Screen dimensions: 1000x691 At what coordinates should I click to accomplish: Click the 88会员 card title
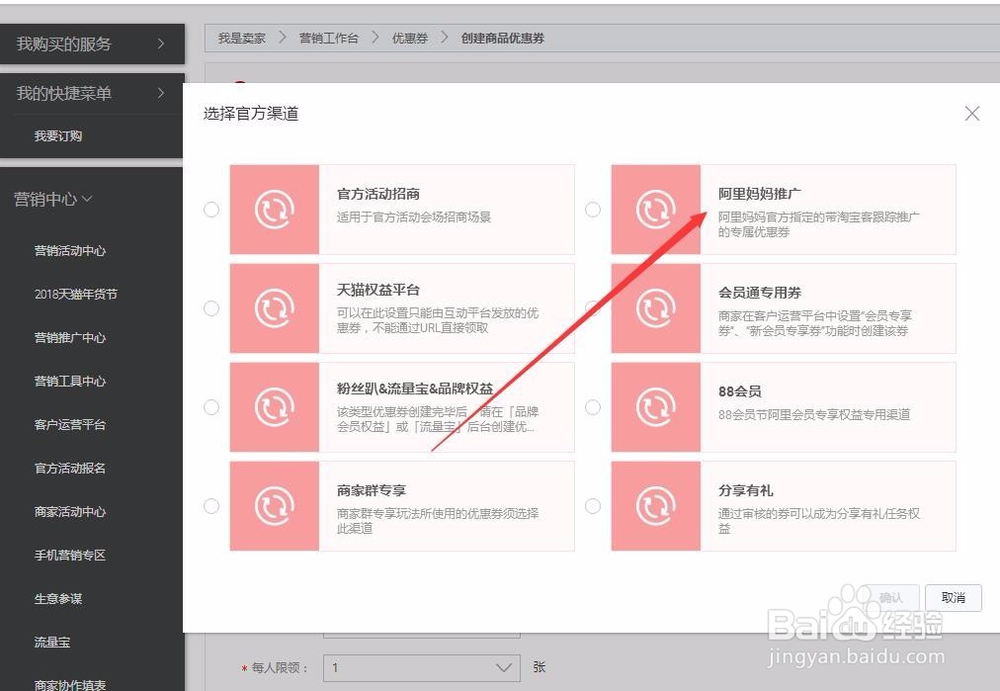click(740, 392)
